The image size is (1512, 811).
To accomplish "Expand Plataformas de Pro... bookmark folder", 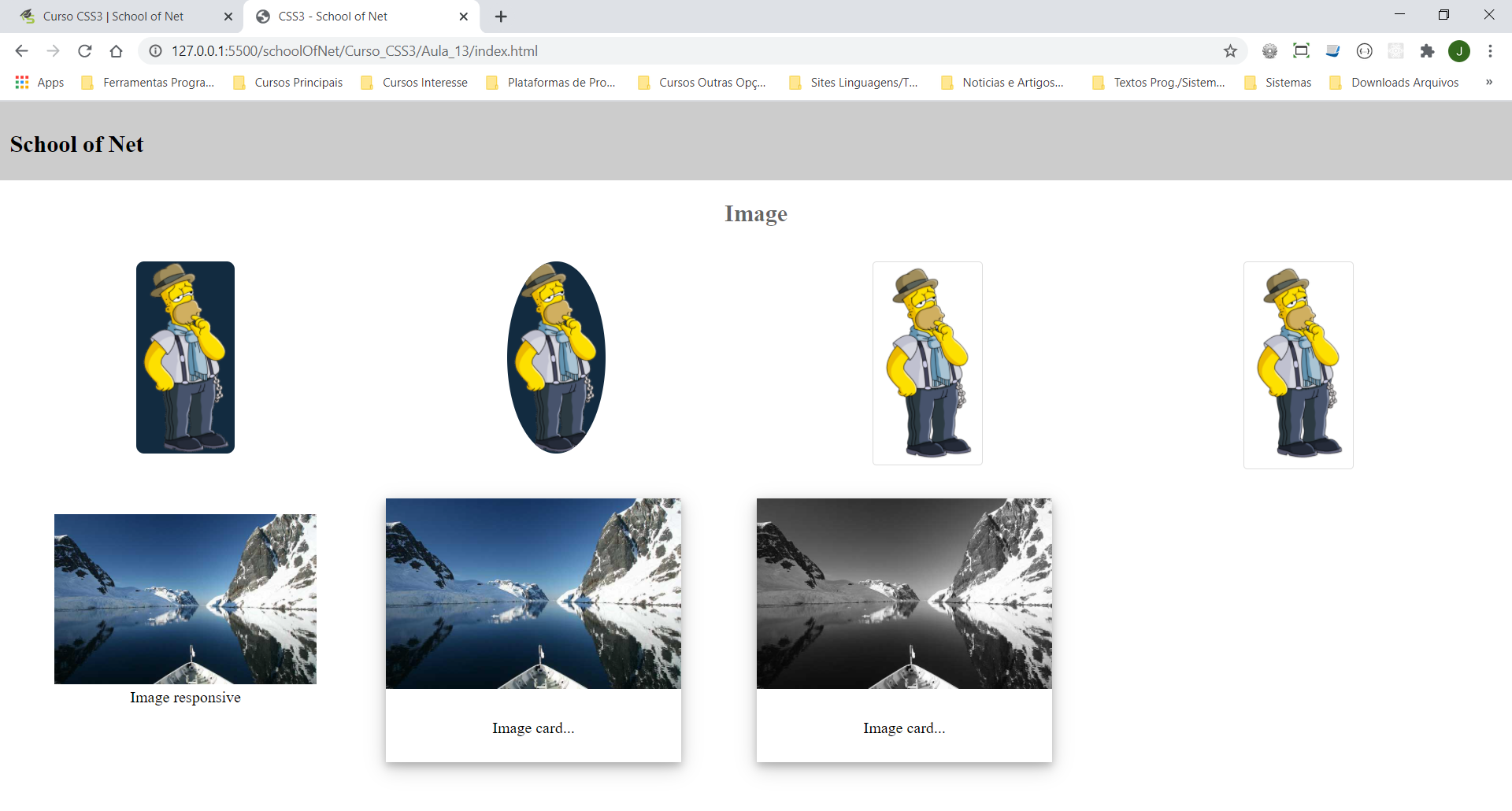I will click(x=551, y=83).
